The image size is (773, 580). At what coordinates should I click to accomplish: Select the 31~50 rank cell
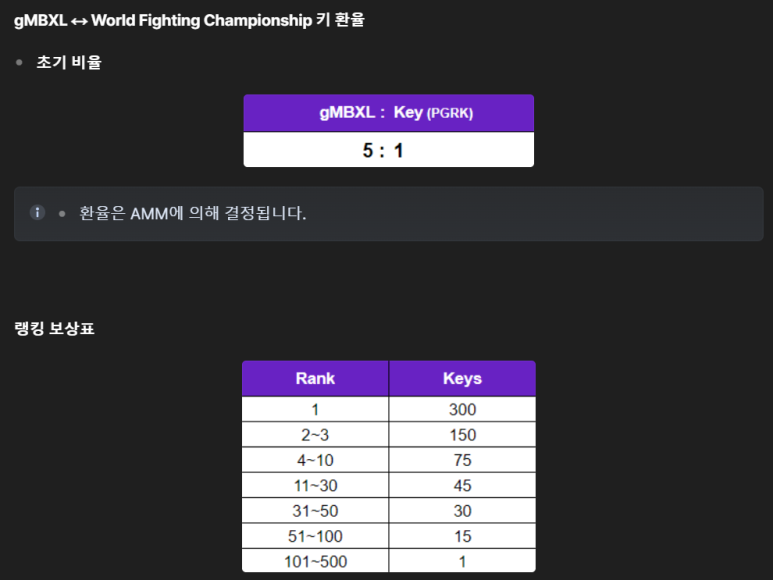(x=315, y=511)
